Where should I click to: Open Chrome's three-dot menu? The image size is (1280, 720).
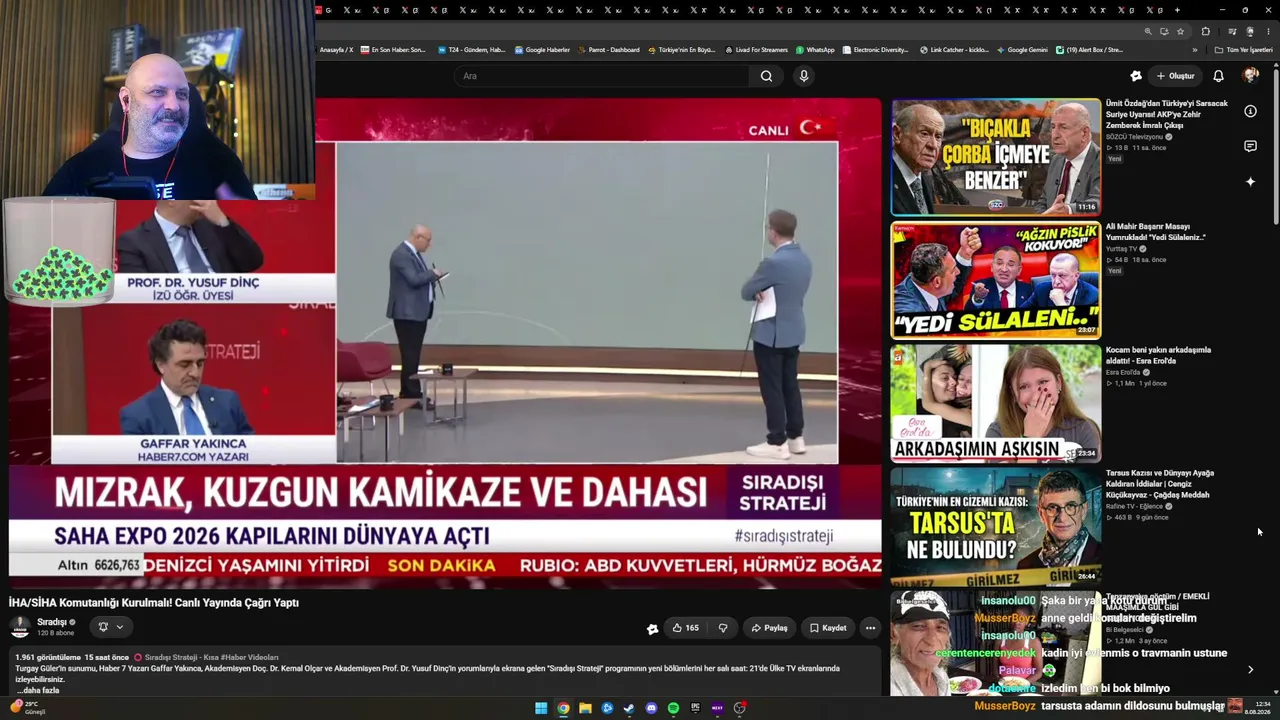(1268, 31)
